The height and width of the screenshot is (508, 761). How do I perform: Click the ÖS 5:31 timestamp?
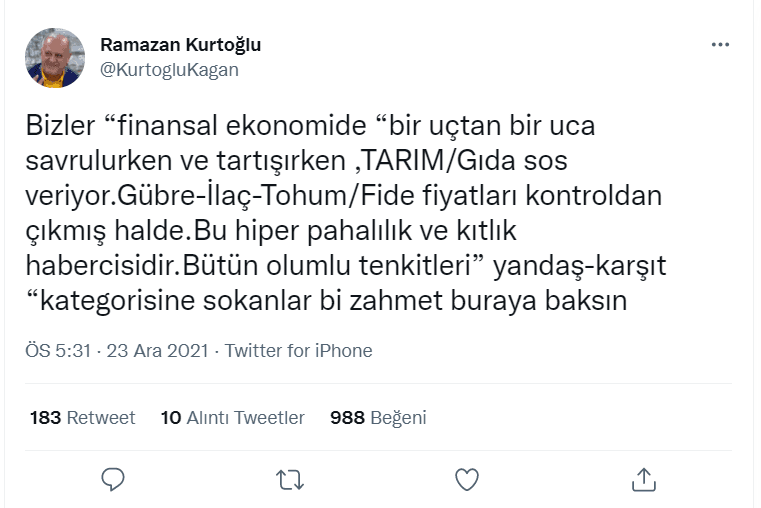point(59,351)
